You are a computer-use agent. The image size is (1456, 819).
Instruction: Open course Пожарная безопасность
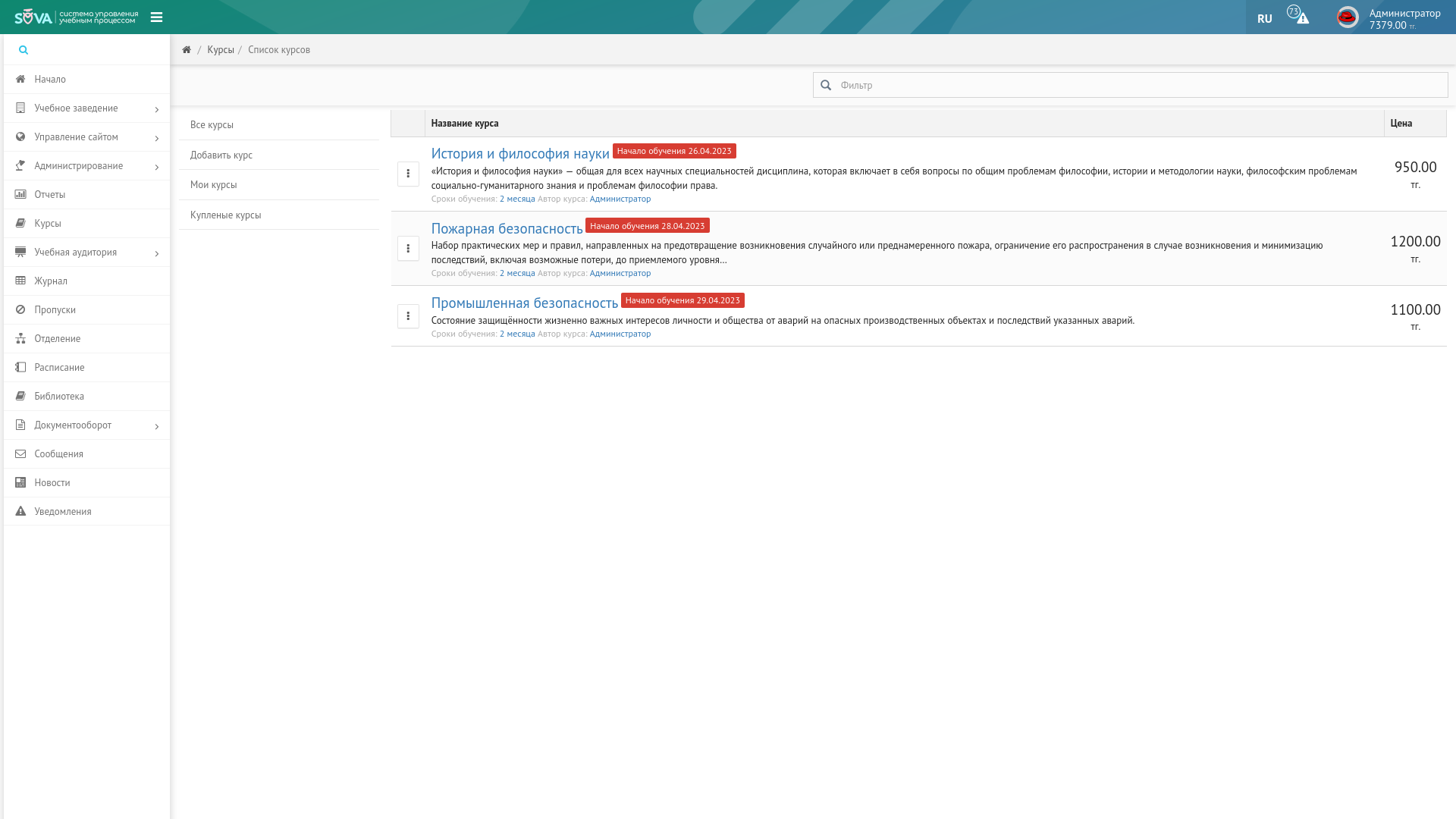coord(507,228)
